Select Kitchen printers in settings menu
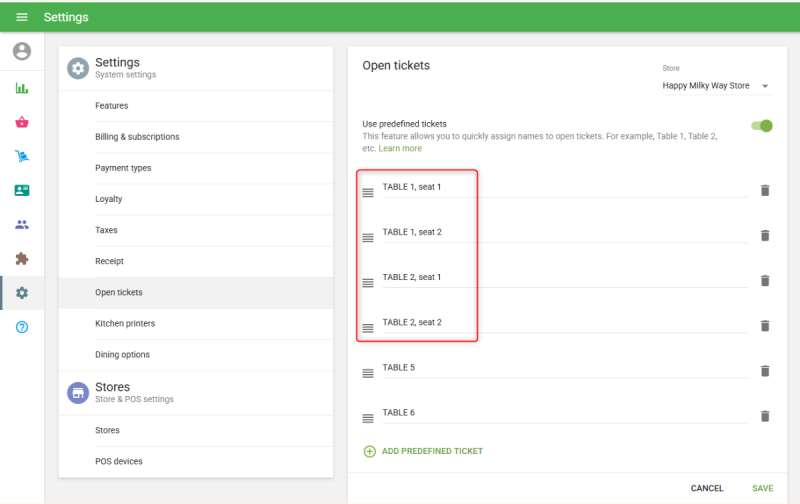This screenshot has height=504, width=800. click(x=125, y=324)
